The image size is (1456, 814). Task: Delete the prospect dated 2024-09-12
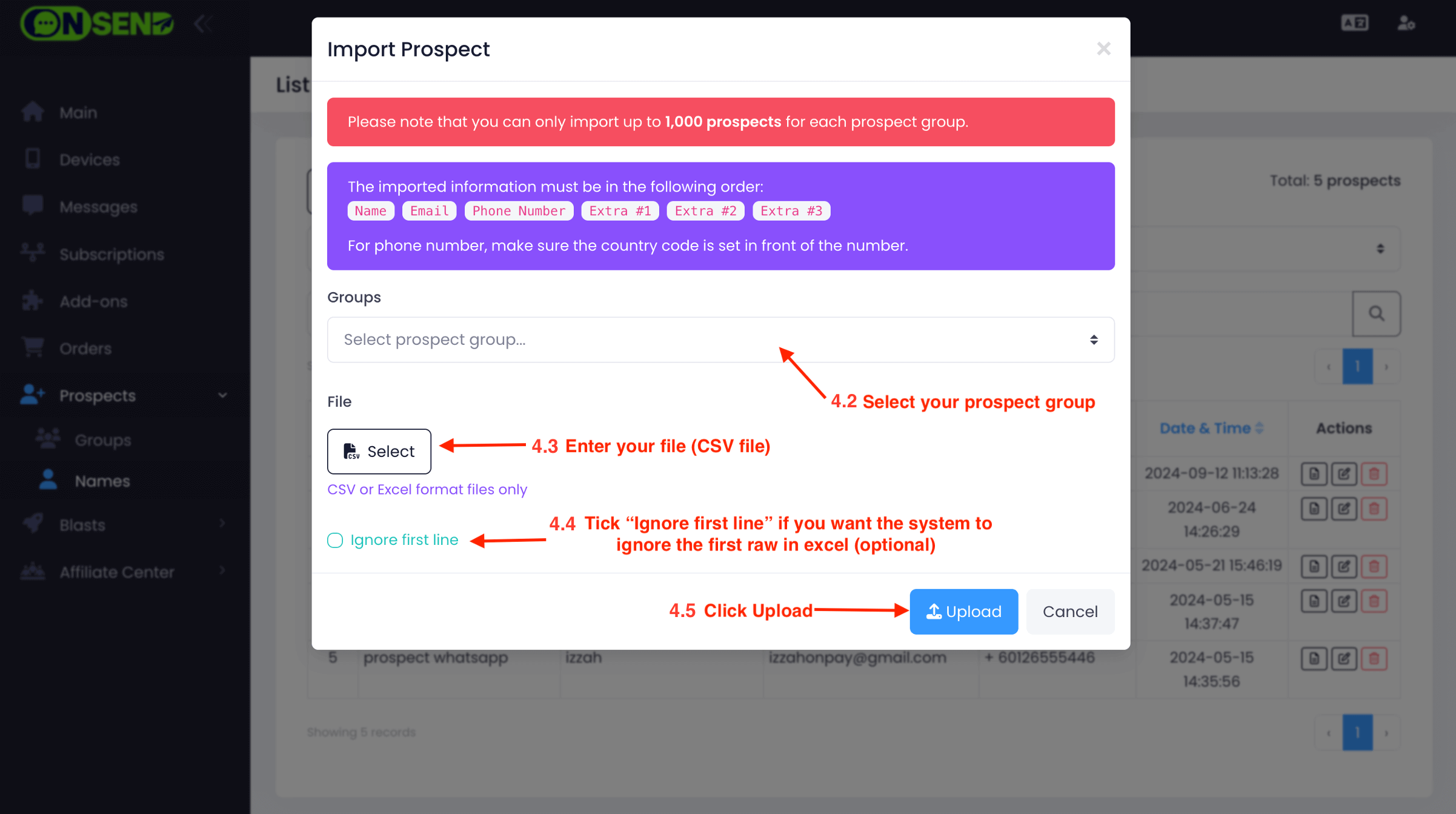tap(1374, 474)
